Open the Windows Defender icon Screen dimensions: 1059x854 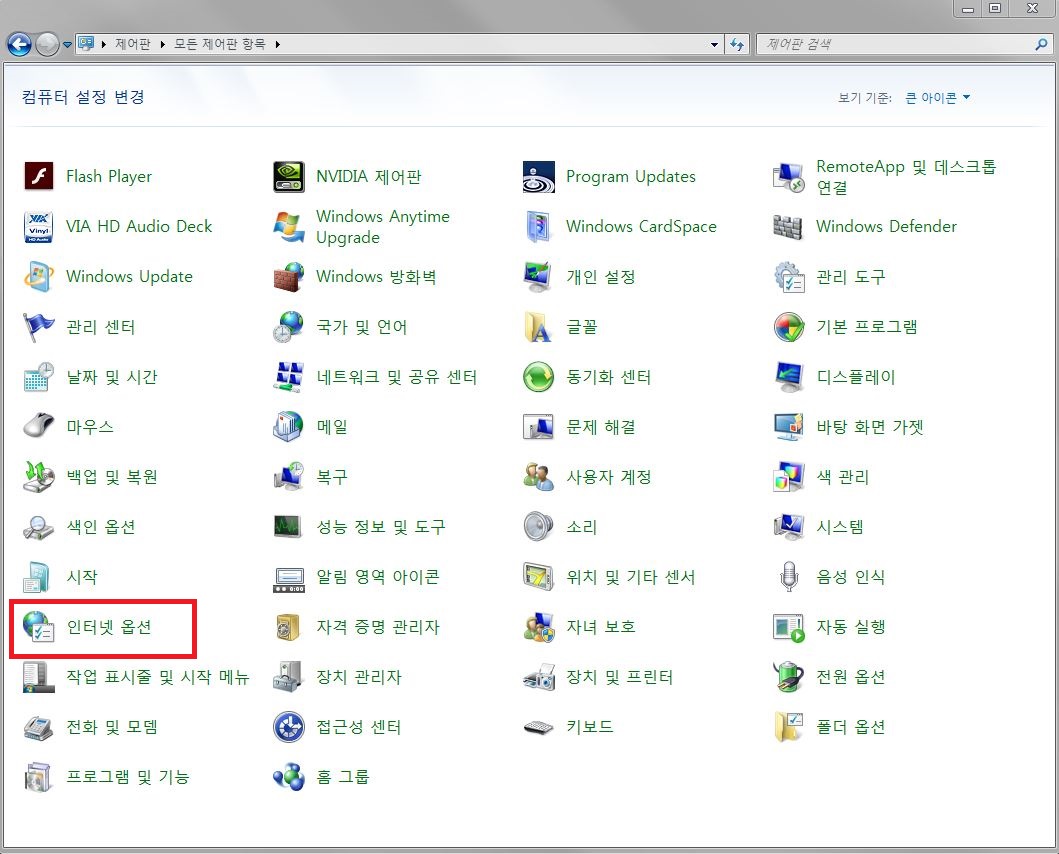click(788, 226)
